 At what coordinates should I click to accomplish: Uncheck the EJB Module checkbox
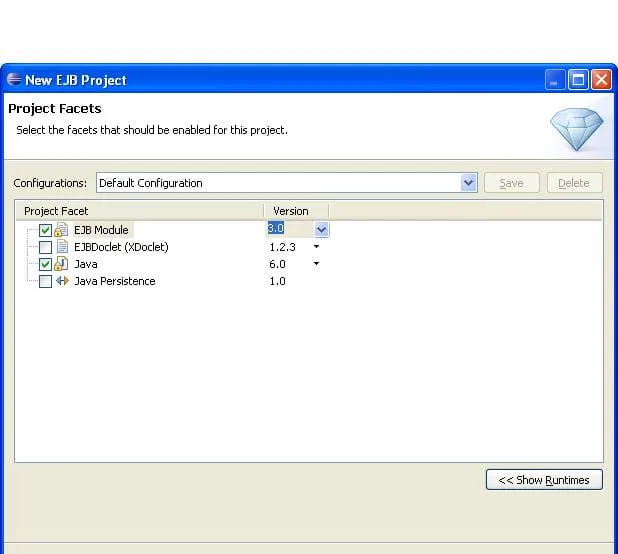(x=45, y=230)
